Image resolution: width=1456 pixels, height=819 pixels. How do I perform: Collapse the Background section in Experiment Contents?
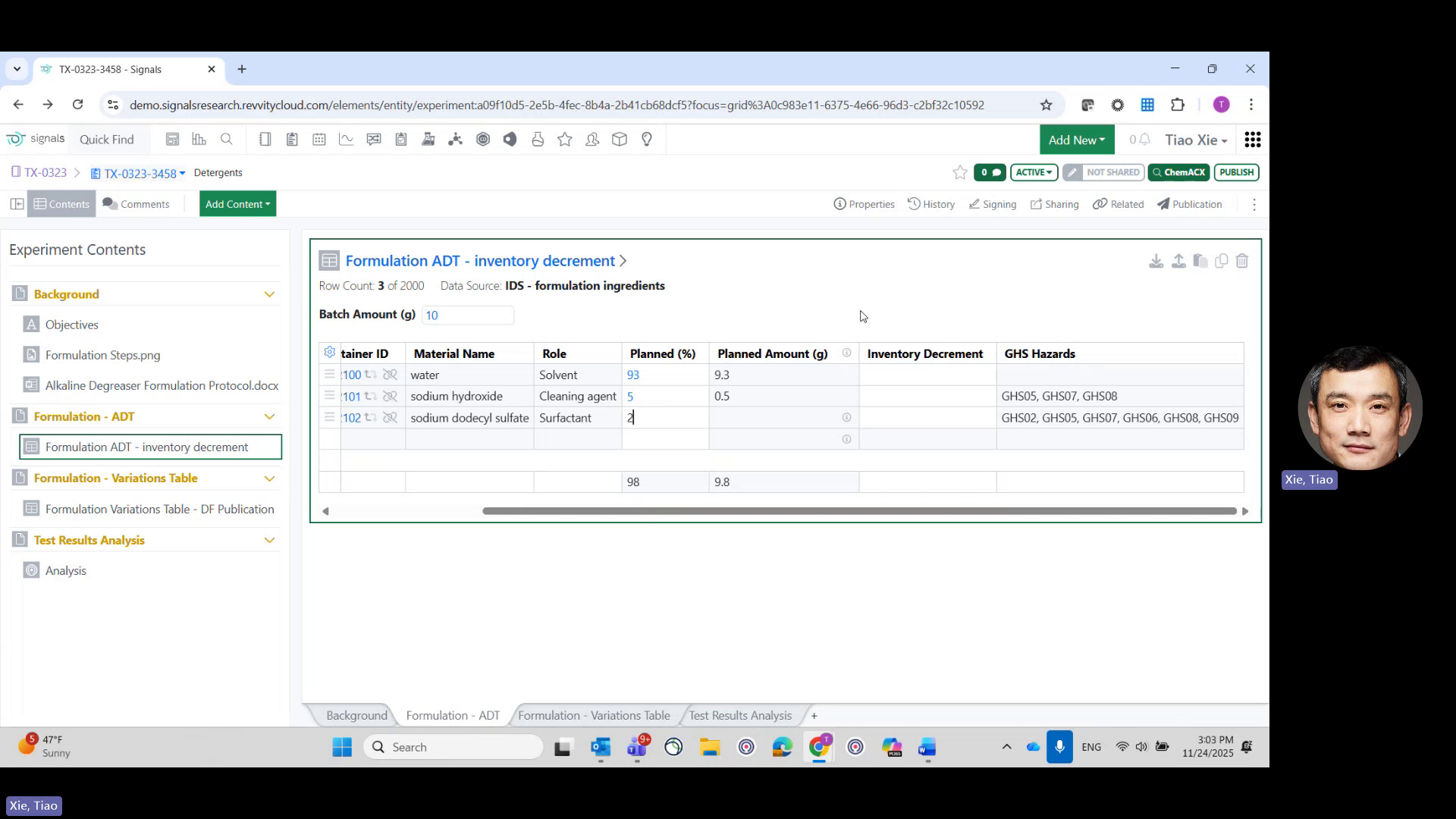[270, 293]
